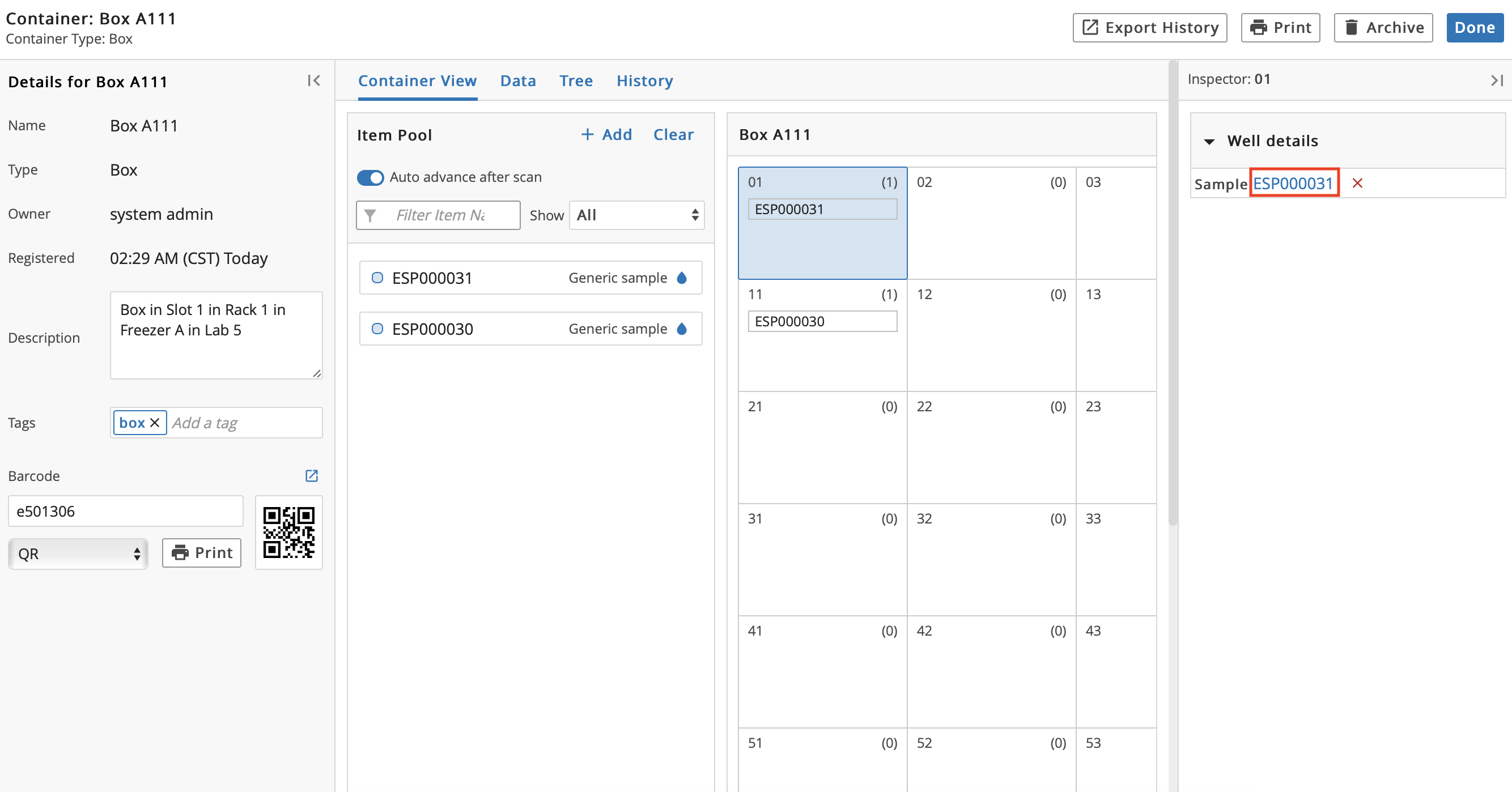Screen dimensions: 1512x792
Task: Archive the container
Action: [1383, 28]
